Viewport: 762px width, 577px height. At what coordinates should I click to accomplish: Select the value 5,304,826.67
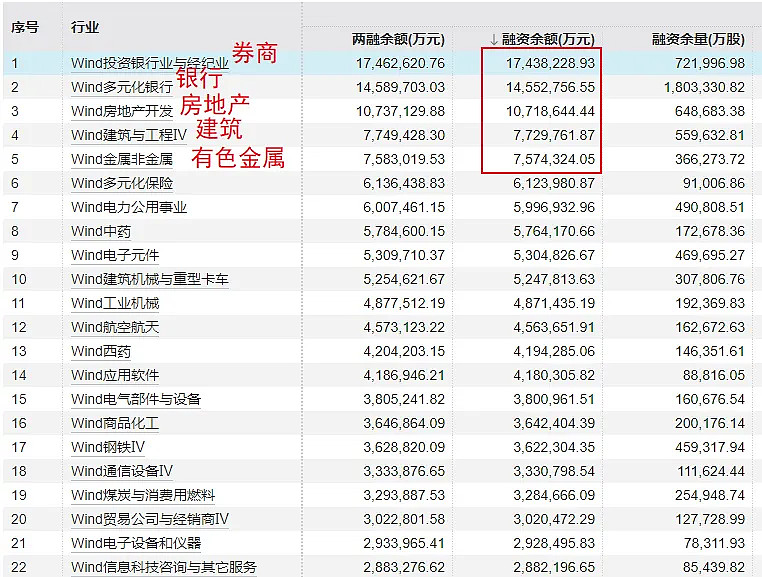(554, 255)
